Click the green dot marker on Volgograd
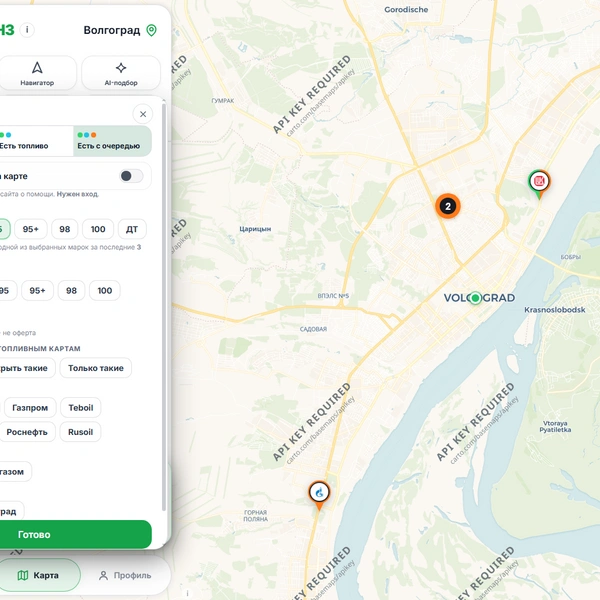 pos(475,298)
